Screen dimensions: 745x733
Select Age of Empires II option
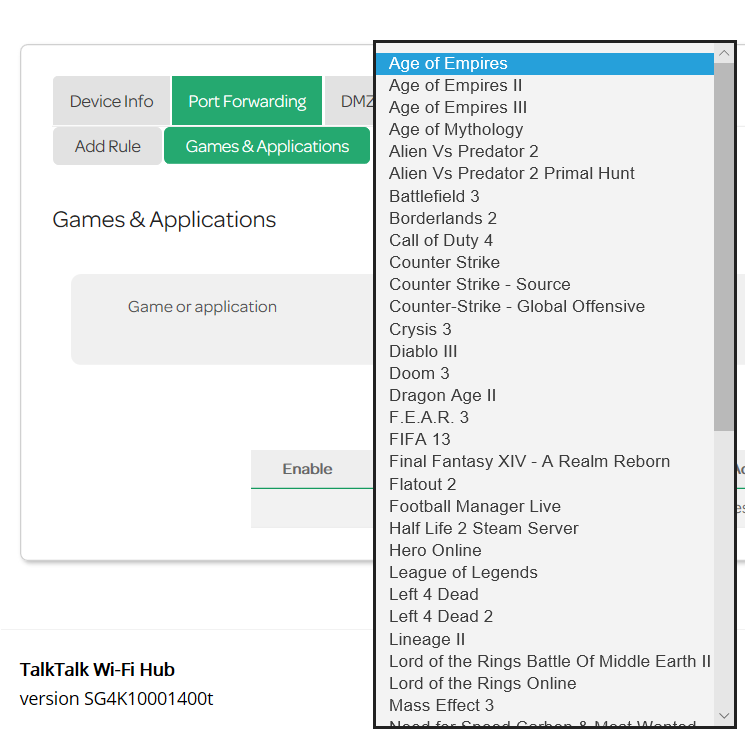pos(545,86)
